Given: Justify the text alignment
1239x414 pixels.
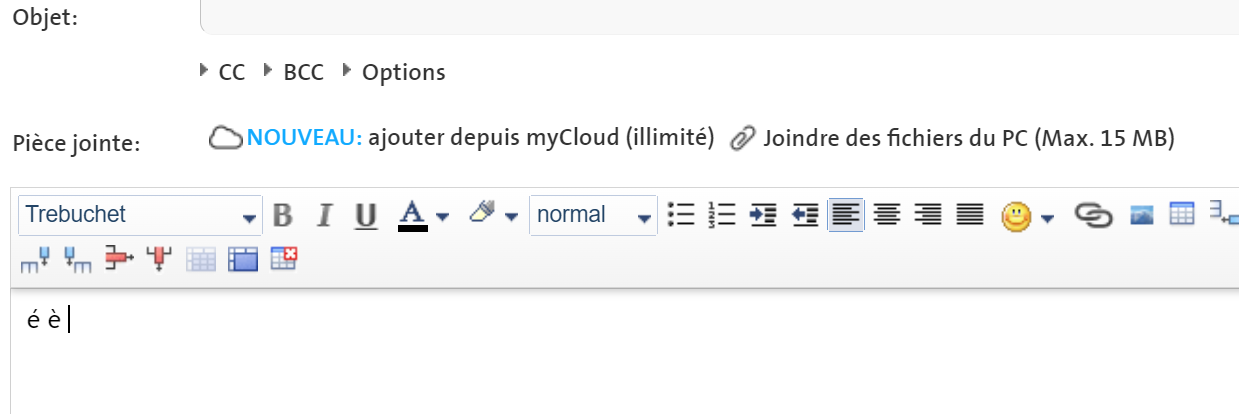Looking at the screenshot, I should click(969, 215).
